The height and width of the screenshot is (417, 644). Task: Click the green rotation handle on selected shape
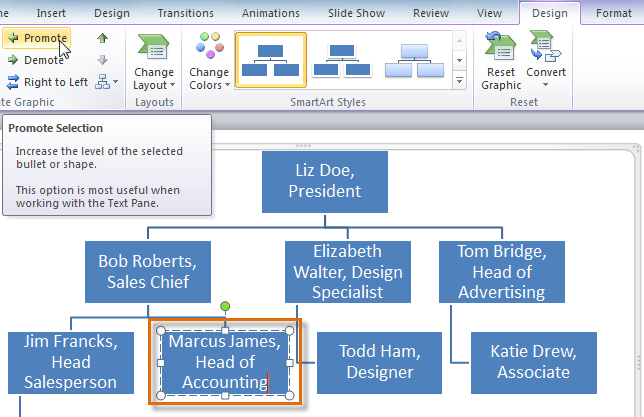tap(225, 304)
